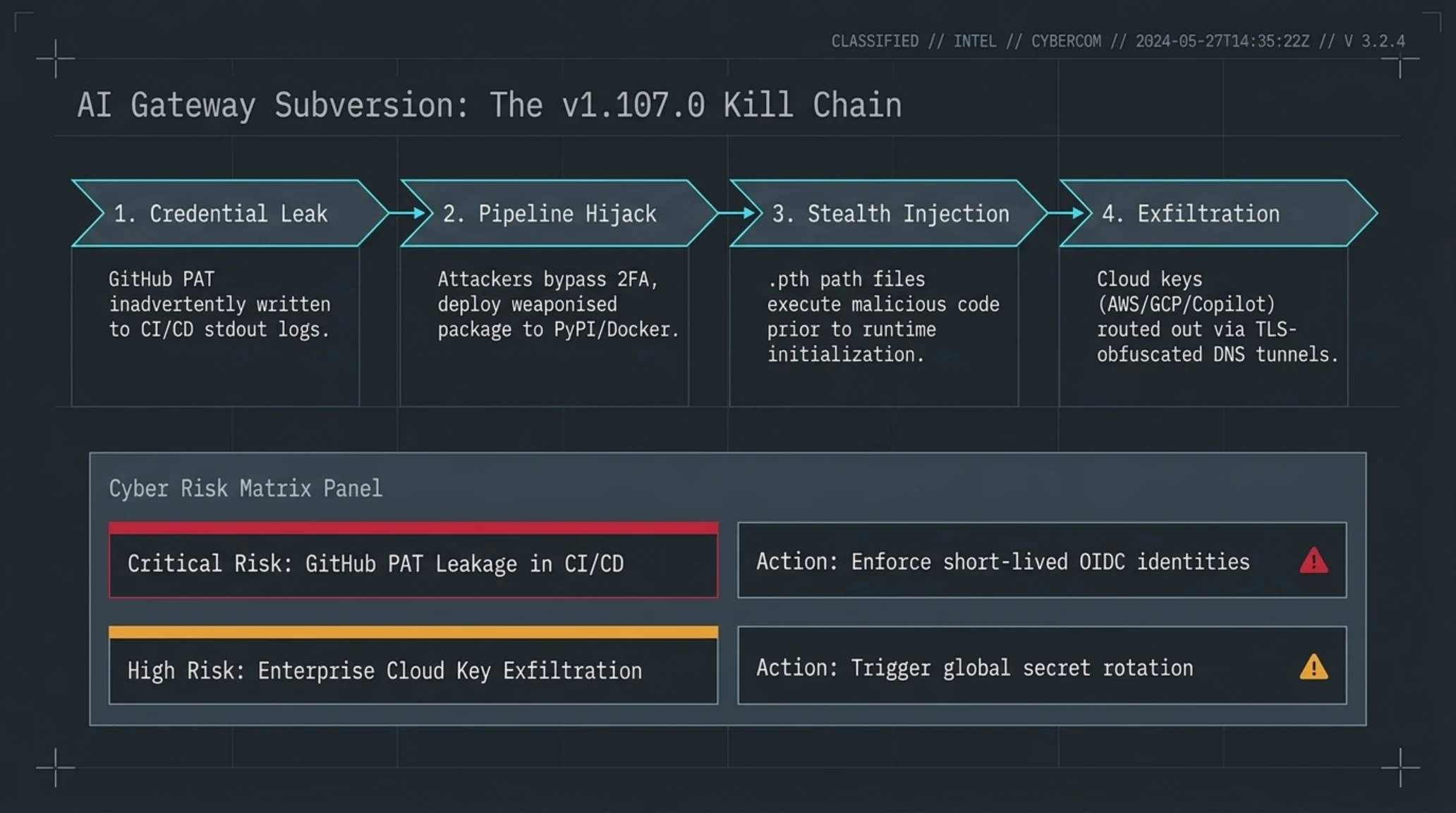Click text '.pth path files execute malicious code'
Screen dimensions: 1456x813
click(x=883, y=291)
